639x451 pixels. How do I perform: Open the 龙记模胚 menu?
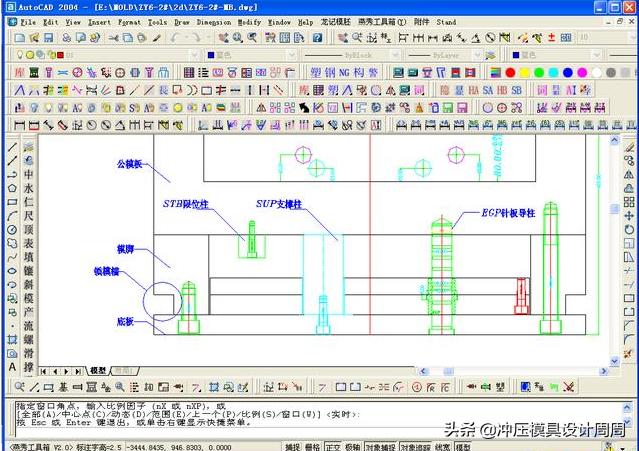tap(335, 22)
